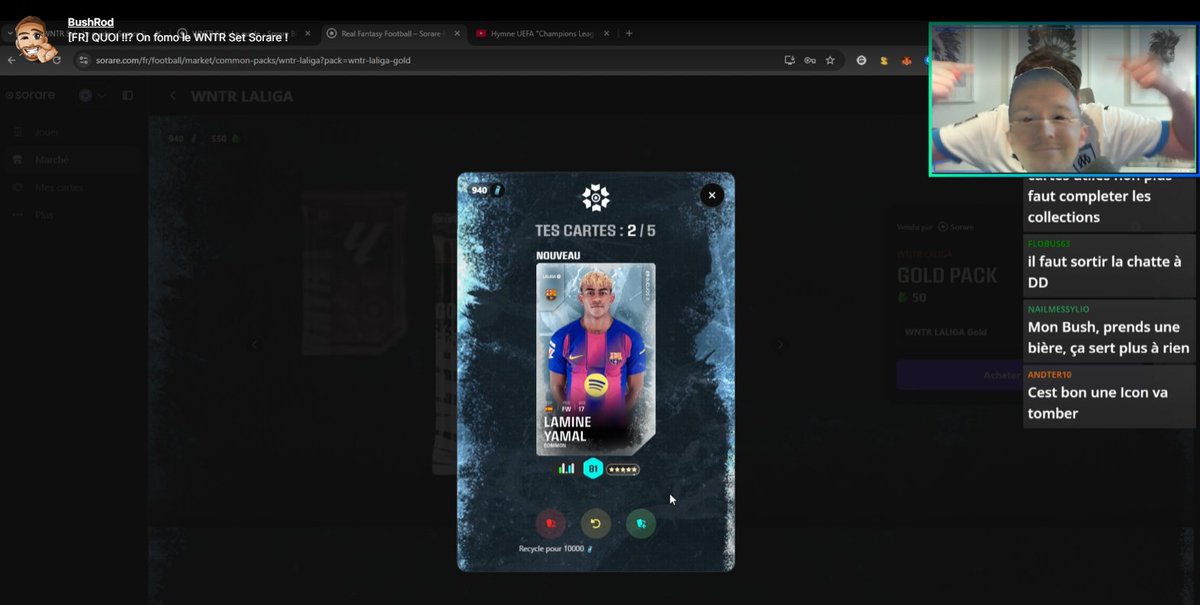The height and width of the screenshot is (605, 1200).
Task: Click the site info icon left of URL
Action: tap(84, 60)
